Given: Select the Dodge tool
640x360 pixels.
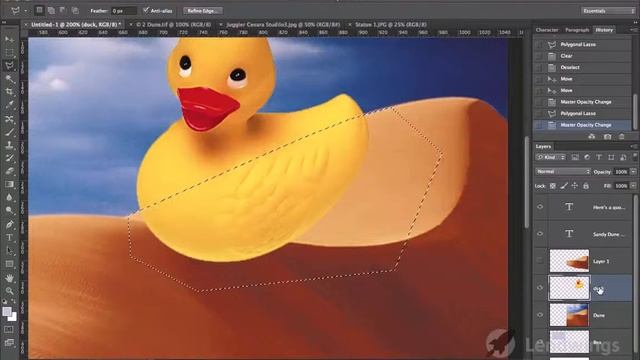Looking at the screenshot, I should [x=9, y=210].
